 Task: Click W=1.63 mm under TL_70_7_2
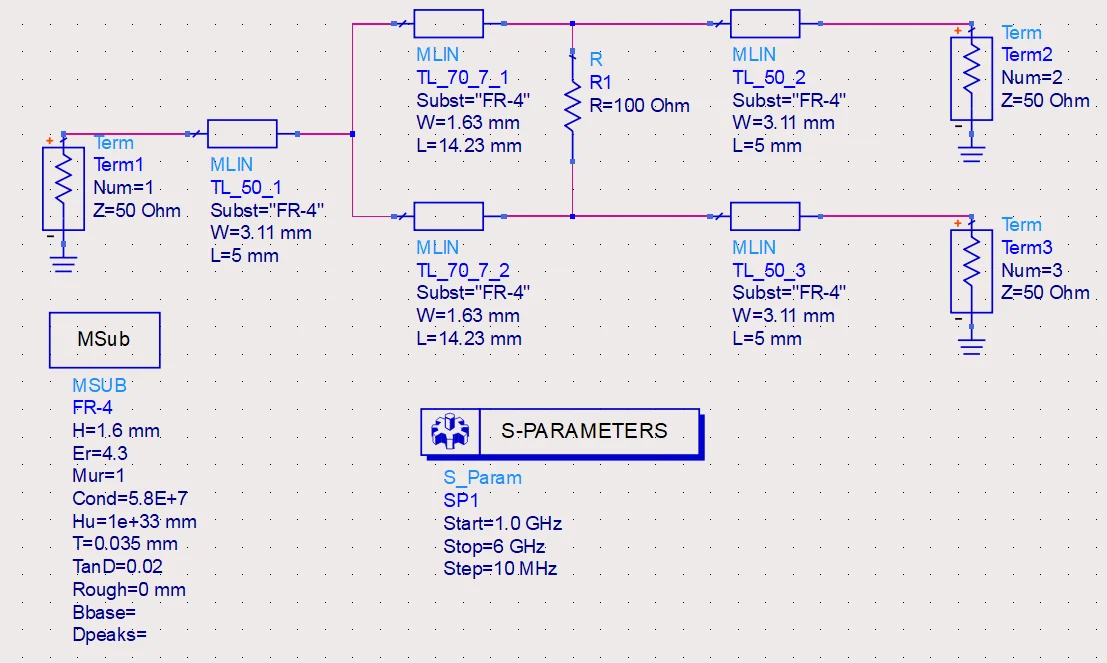467,316
